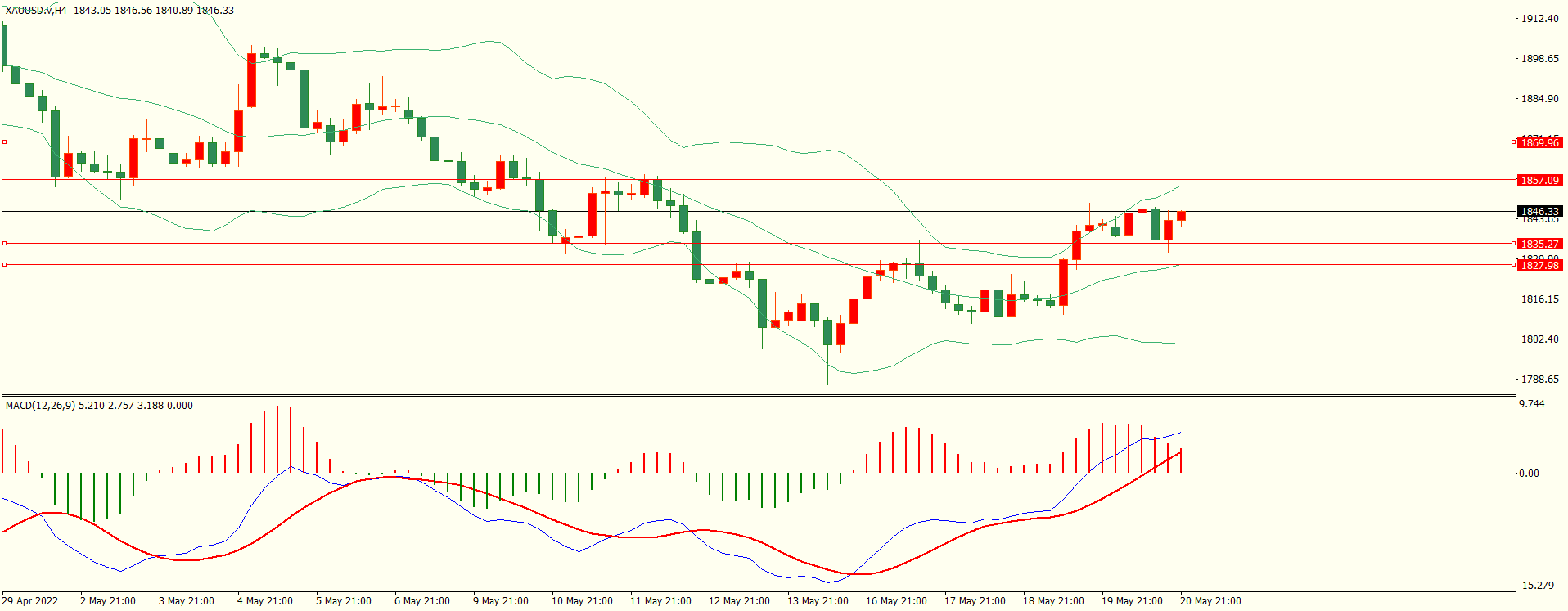
Task: Select the 1827.98 red price tag
Action: 1539,265
